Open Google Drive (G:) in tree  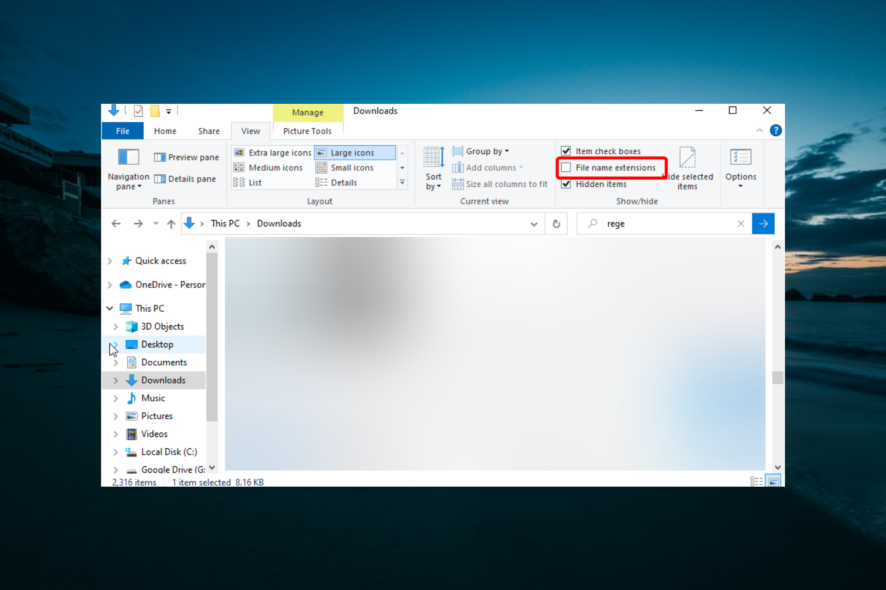tap(173, 470)
